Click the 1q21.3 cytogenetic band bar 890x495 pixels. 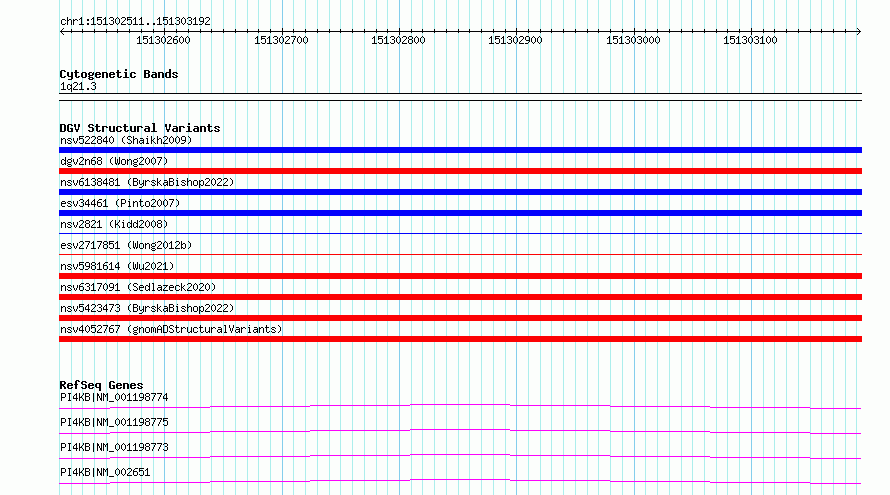click(460, 97)
